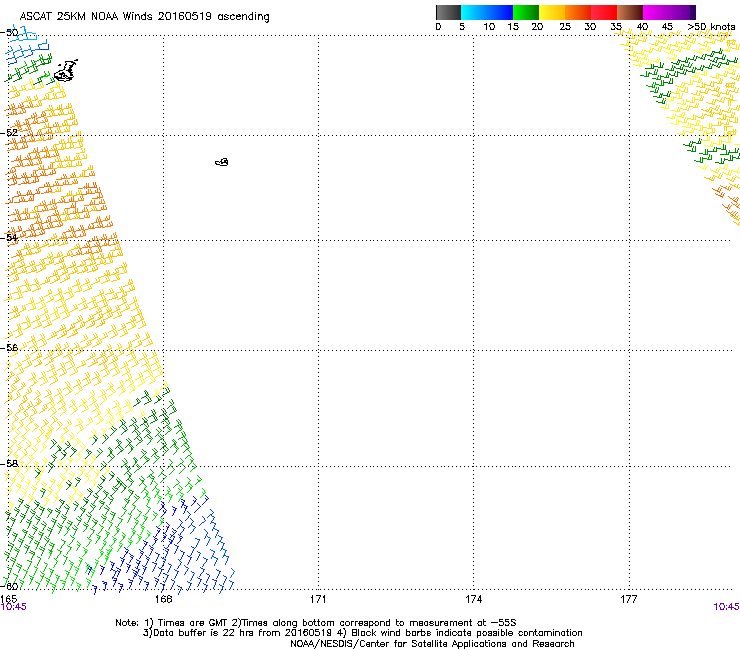Click the '>50 knots' legend label
Image resolution: width=740 pixels, height=650 pixels.
click(711, 27)
